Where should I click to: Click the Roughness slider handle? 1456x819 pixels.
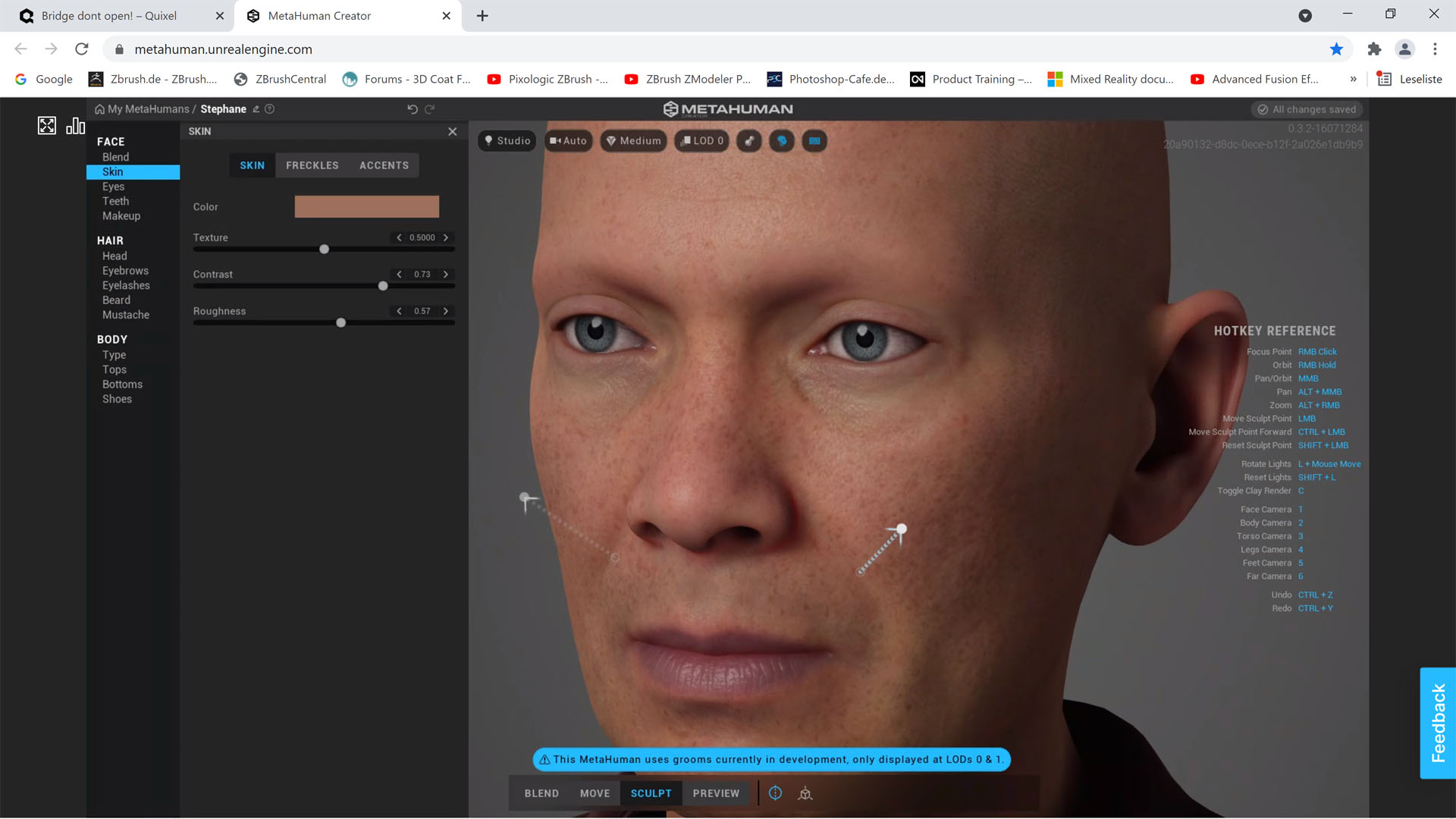341,323
